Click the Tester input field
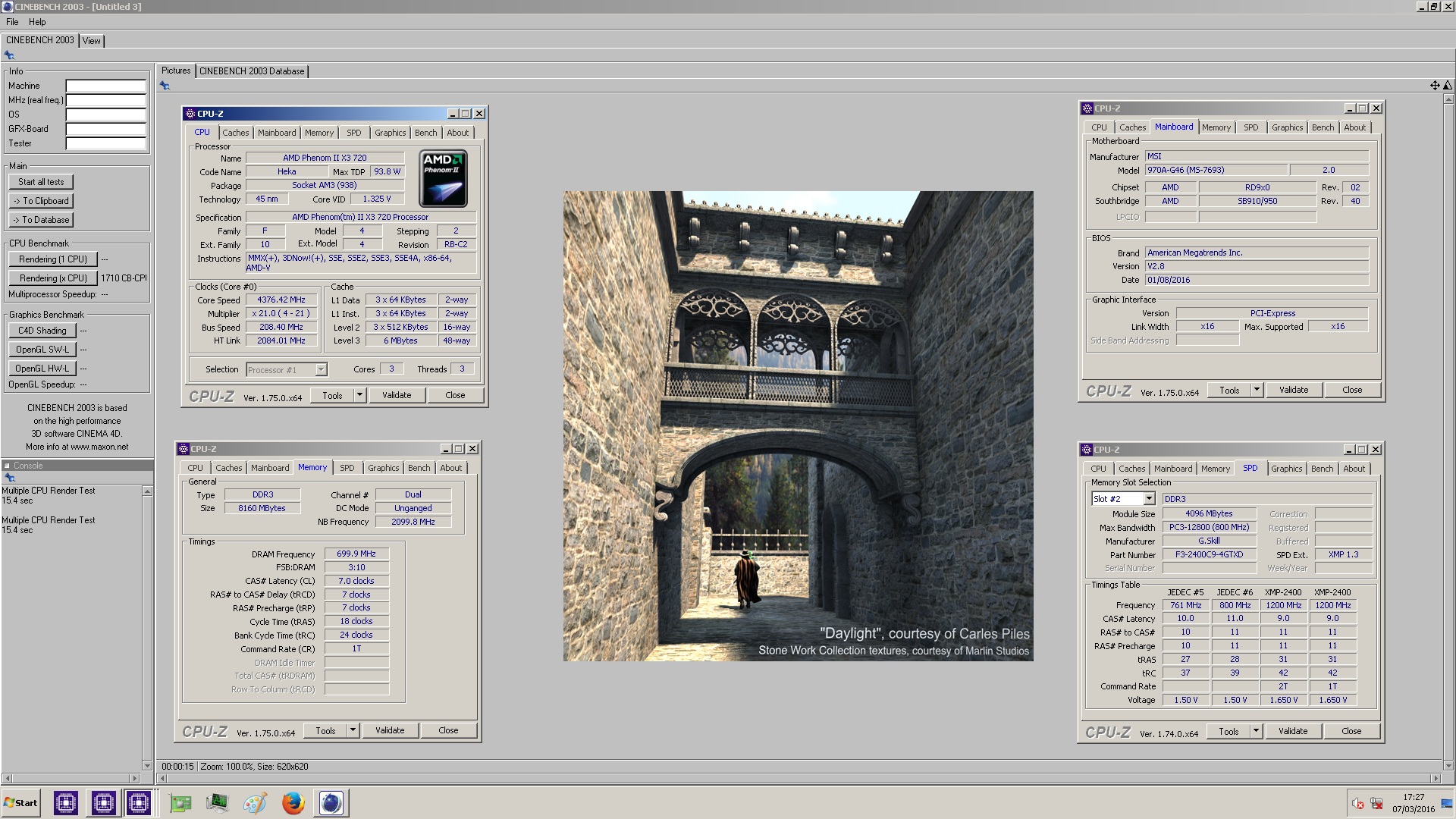 click(x=105, y=143)
